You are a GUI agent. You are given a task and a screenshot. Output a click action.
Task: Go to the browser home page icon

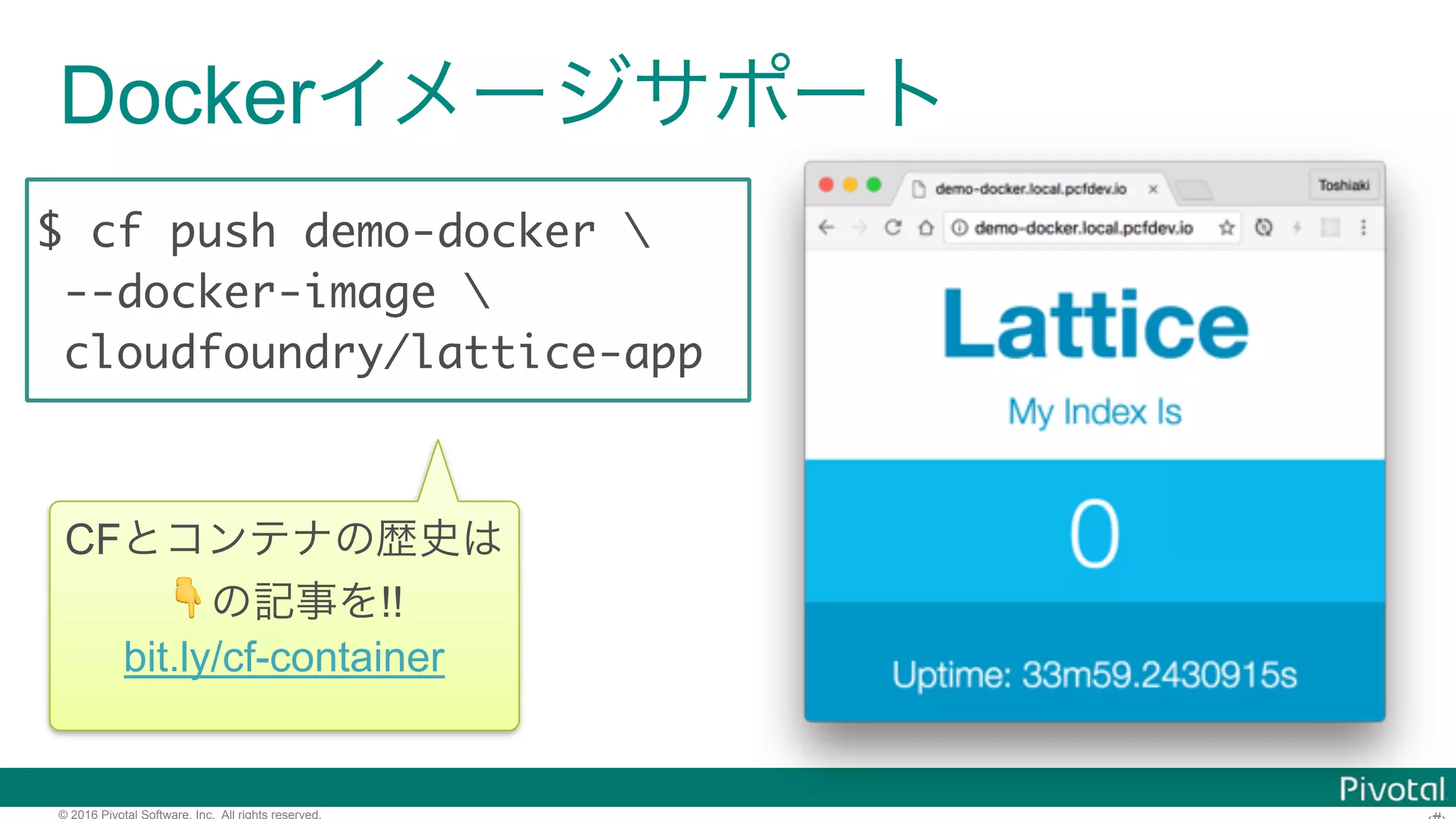(926, 227)
